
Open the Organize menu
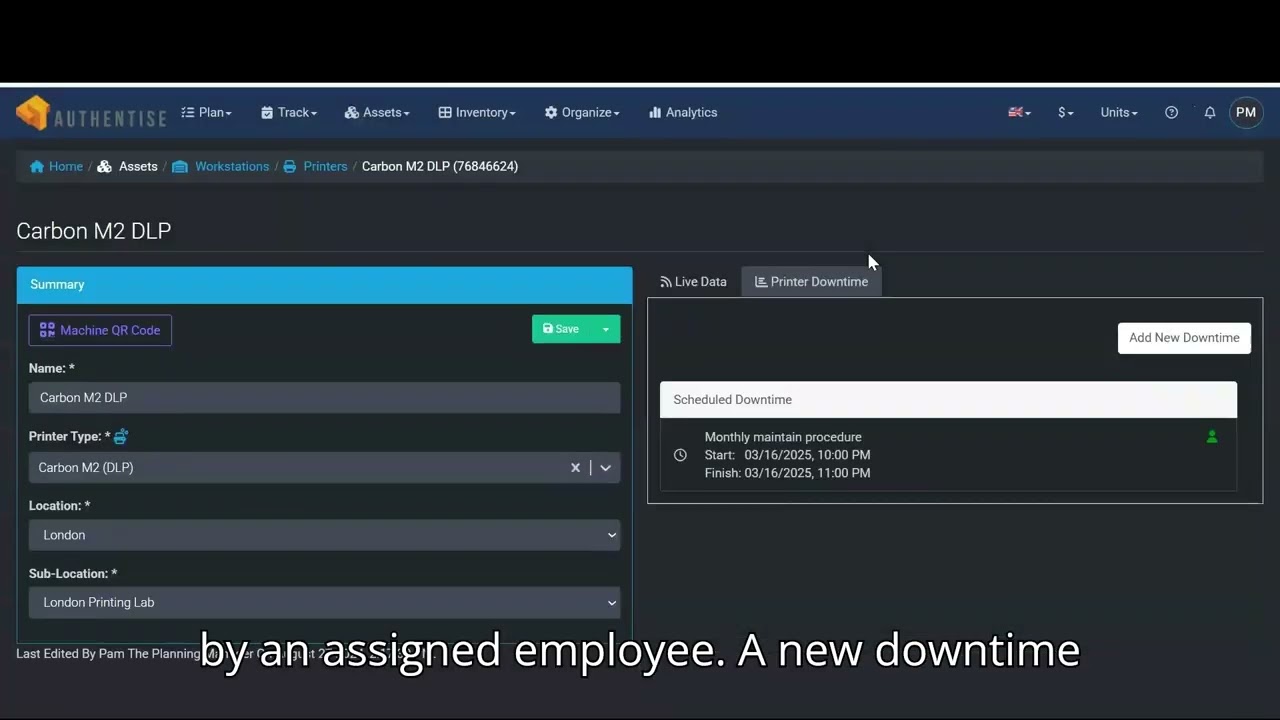pos(582,113)
